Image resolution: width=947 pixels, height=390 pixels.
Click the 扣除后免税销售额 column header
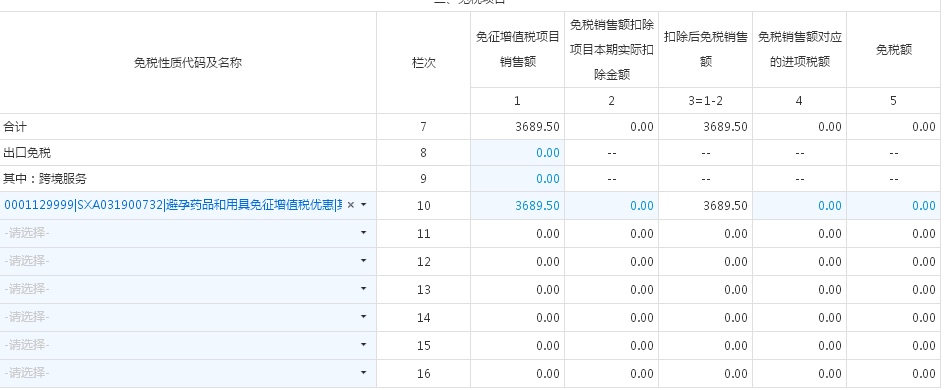tap(705, 50)
